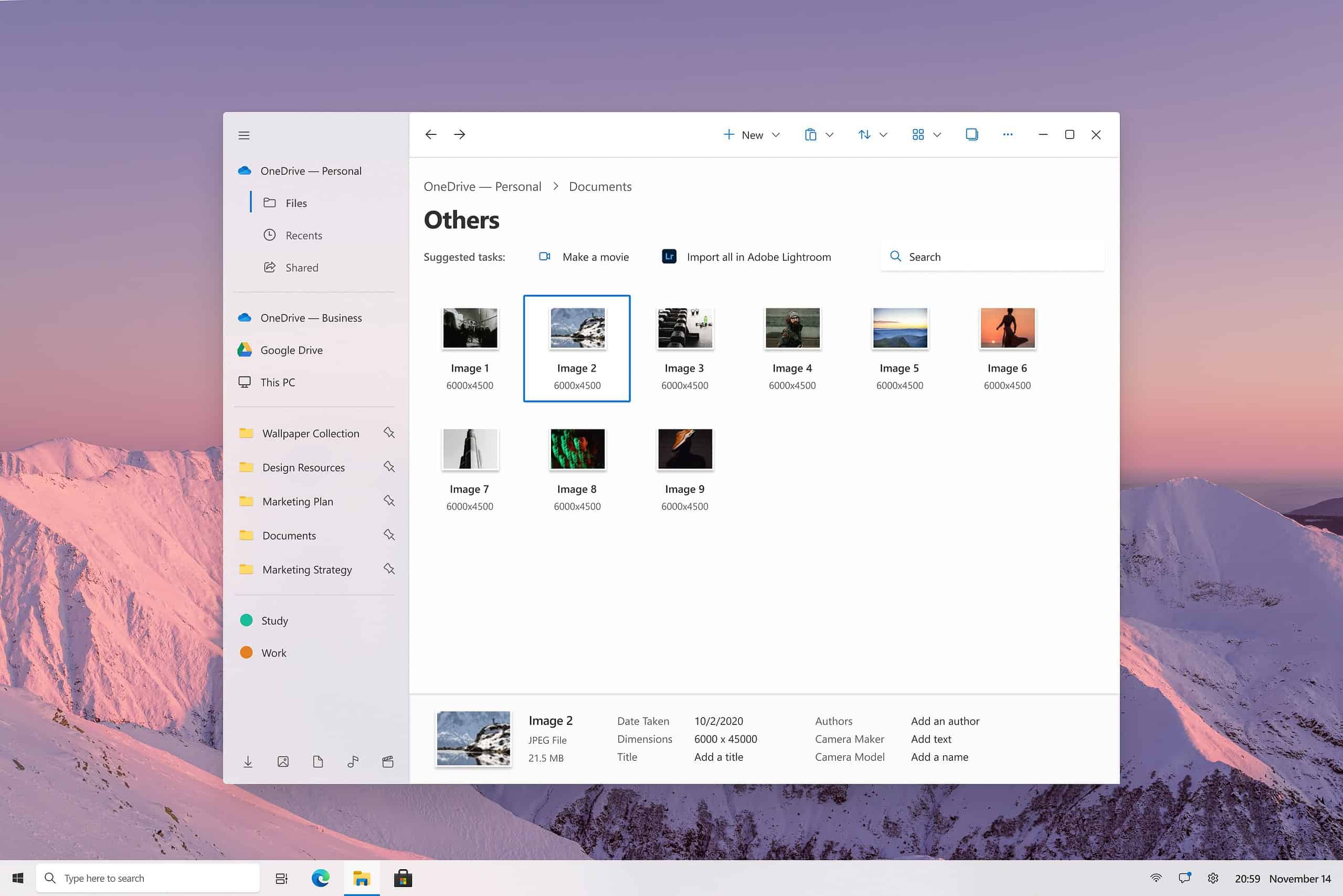Open the more options ellipsis
The width and height of the screenshot is (1343, 896).
[x=1008, y=134]
